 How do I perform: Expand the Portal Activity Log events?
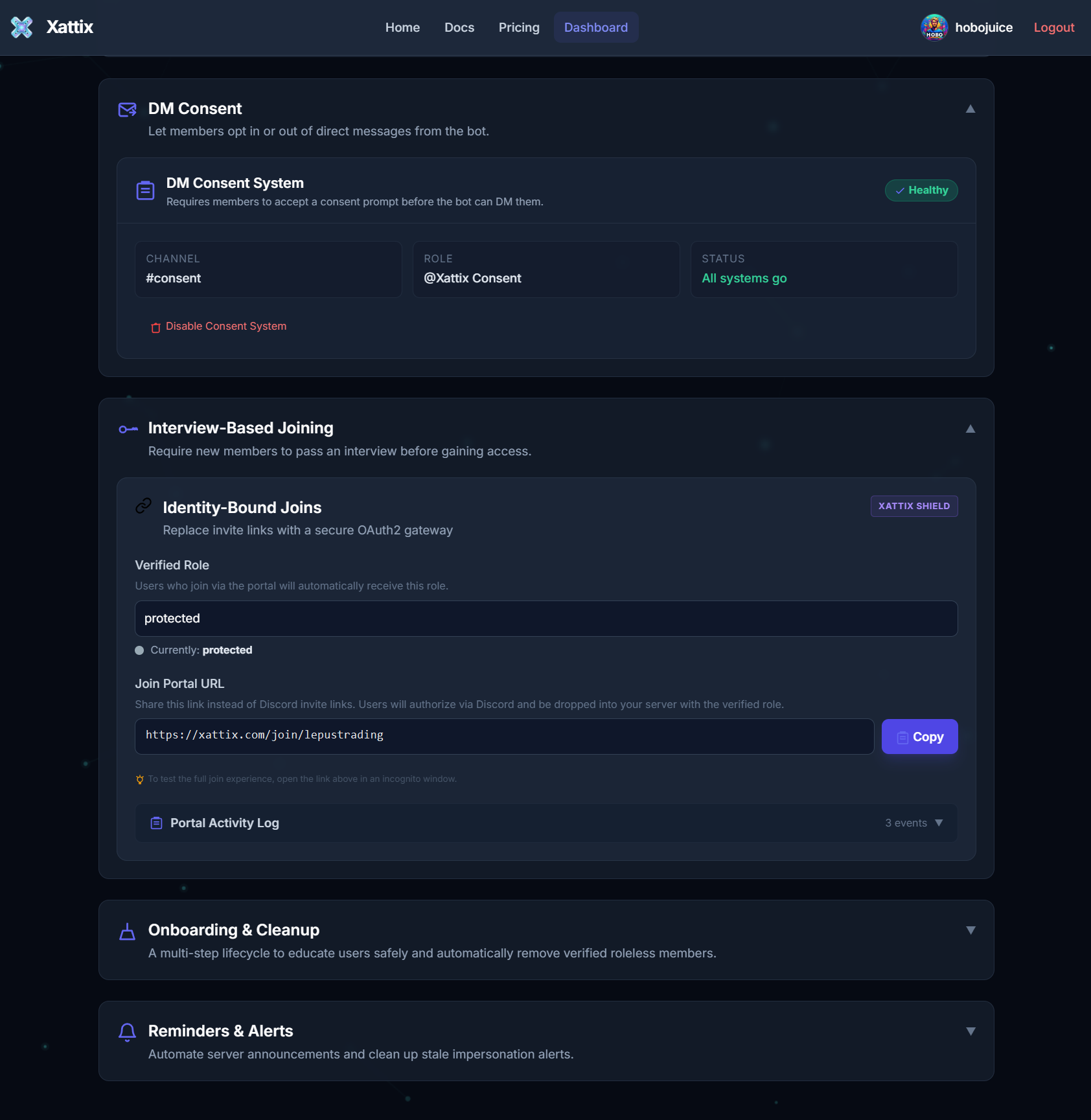[939, 823]
